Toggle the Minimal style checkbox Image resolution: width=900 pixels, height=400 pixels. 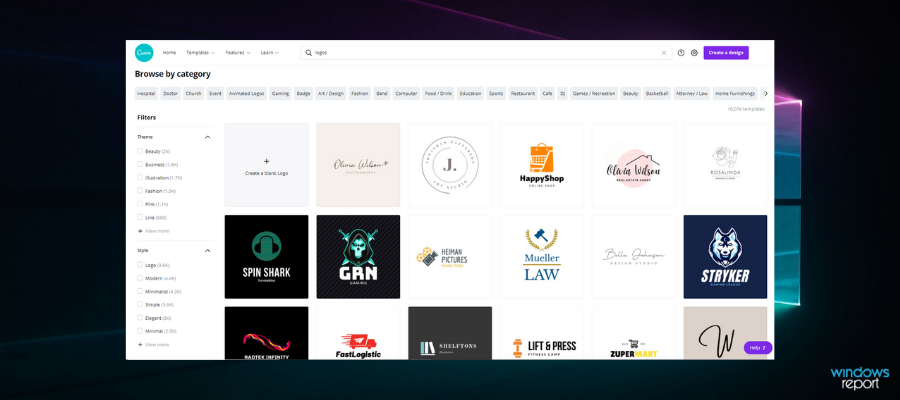[140, 331]
